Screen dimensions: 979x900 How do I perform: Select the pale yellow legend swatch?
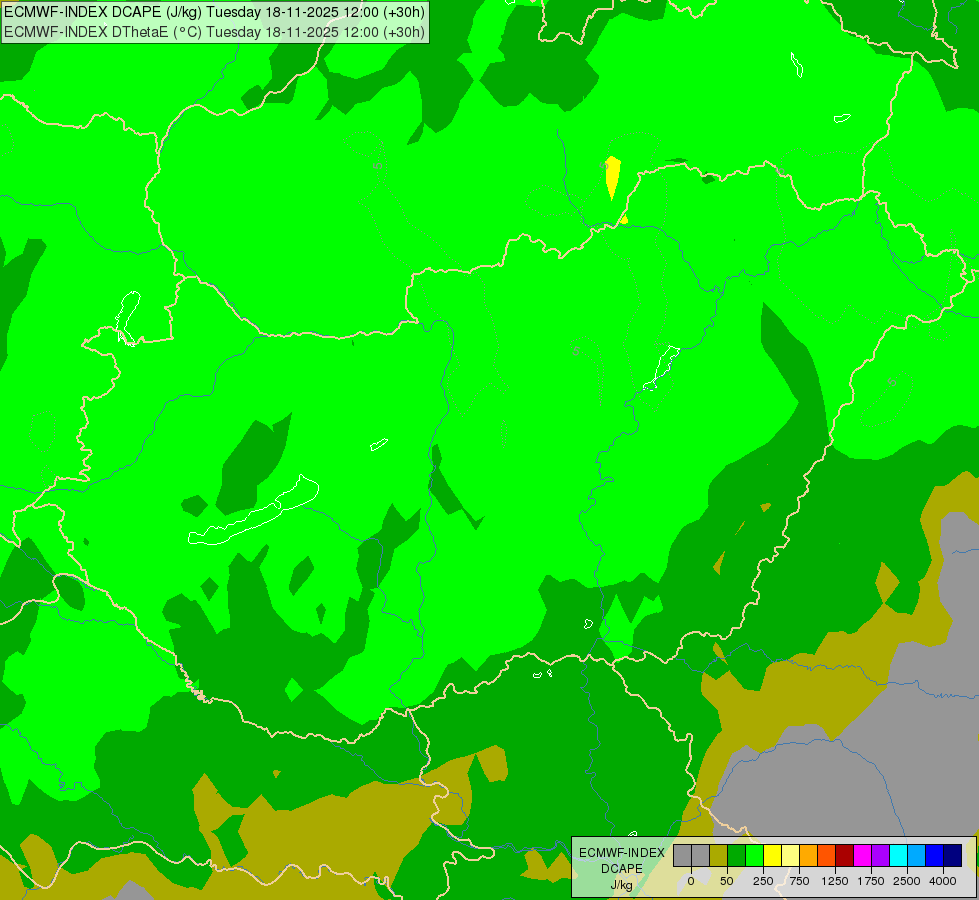(790, 855)
